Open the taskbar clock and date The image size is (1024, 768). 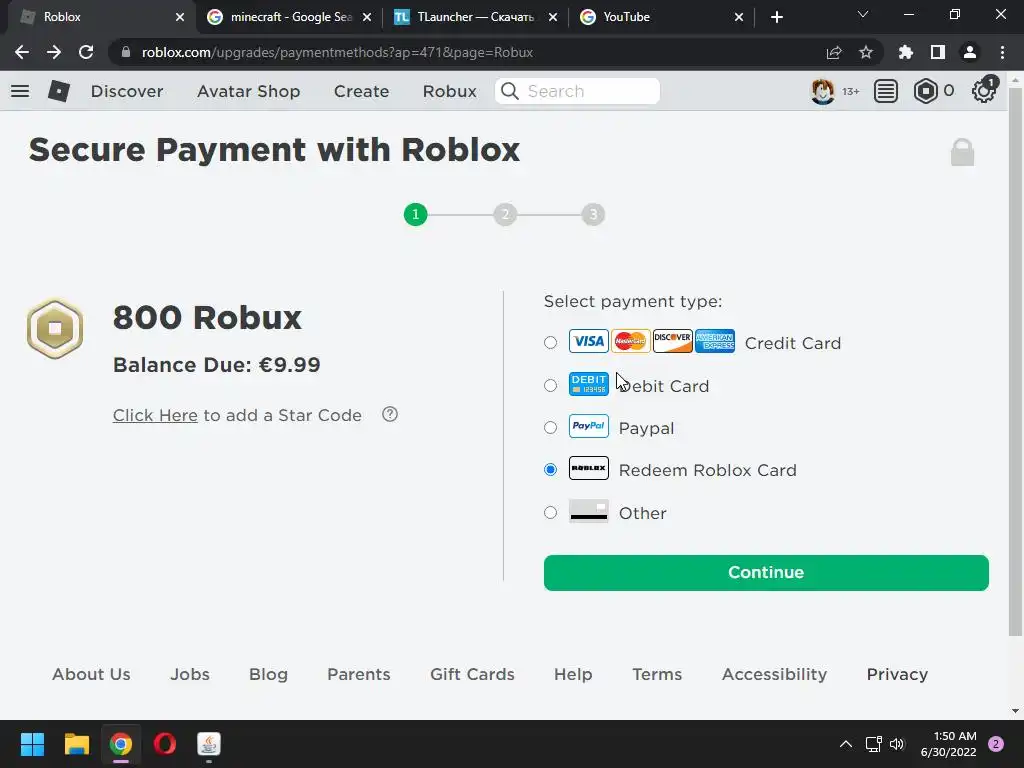949,744
